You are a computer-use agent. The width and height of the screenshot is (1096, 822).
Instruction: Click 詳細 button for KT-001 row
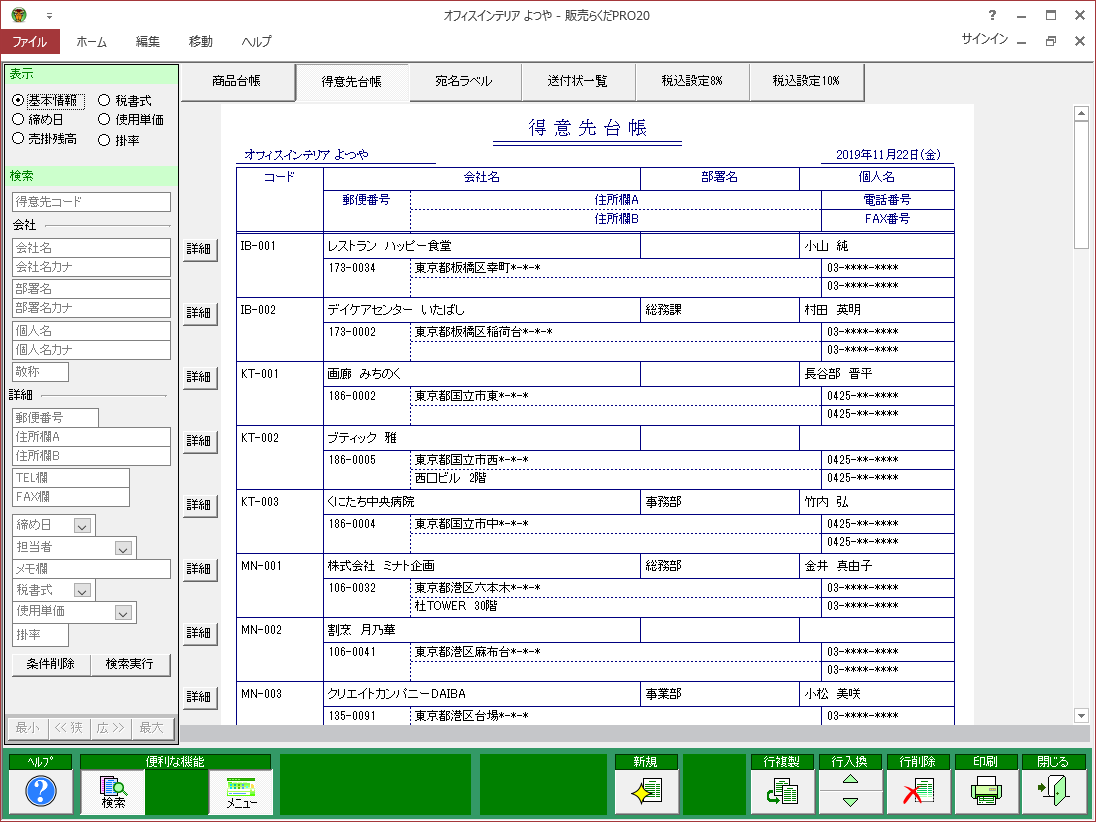coord(199,377)
